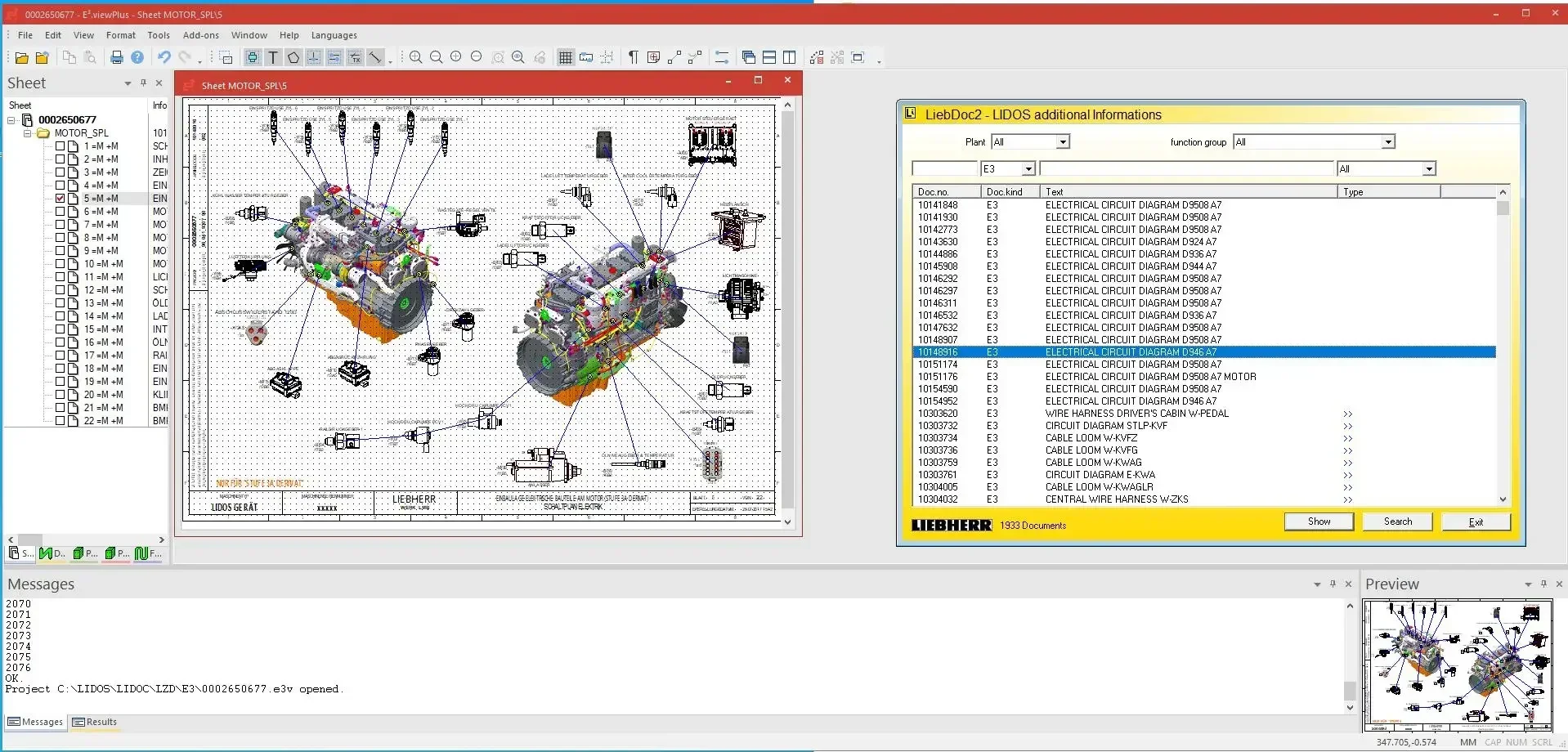Click the Search button in LiebDoc2
This screenshot has width=1568, height=752.
point(1397,521)
